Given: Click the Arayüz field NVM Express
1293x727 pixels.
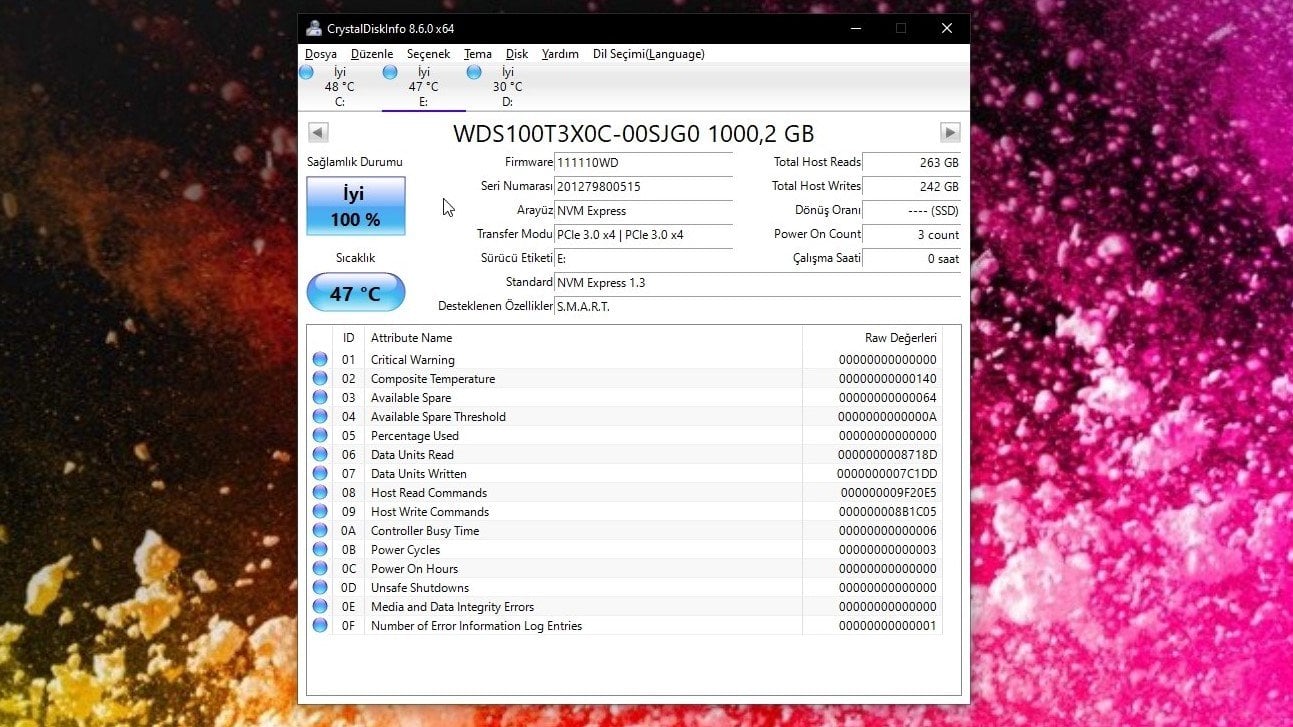Looking at the screenshot, I should [x=644, y=210].
